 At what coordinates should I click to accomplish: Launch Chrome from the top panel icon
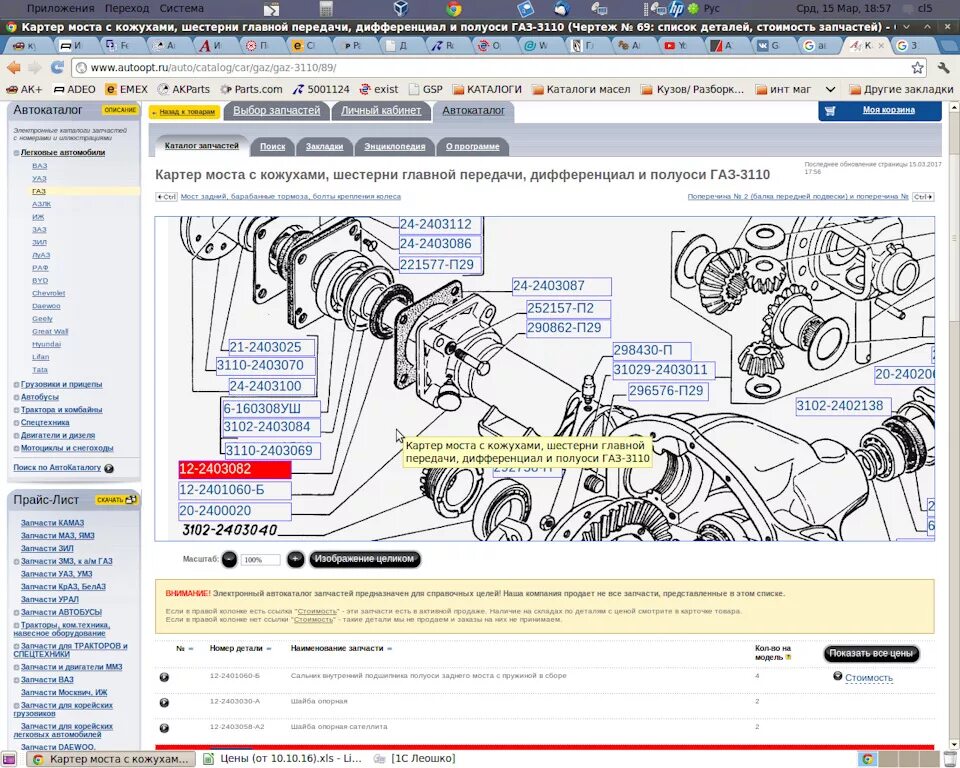(x=454, y=9)
